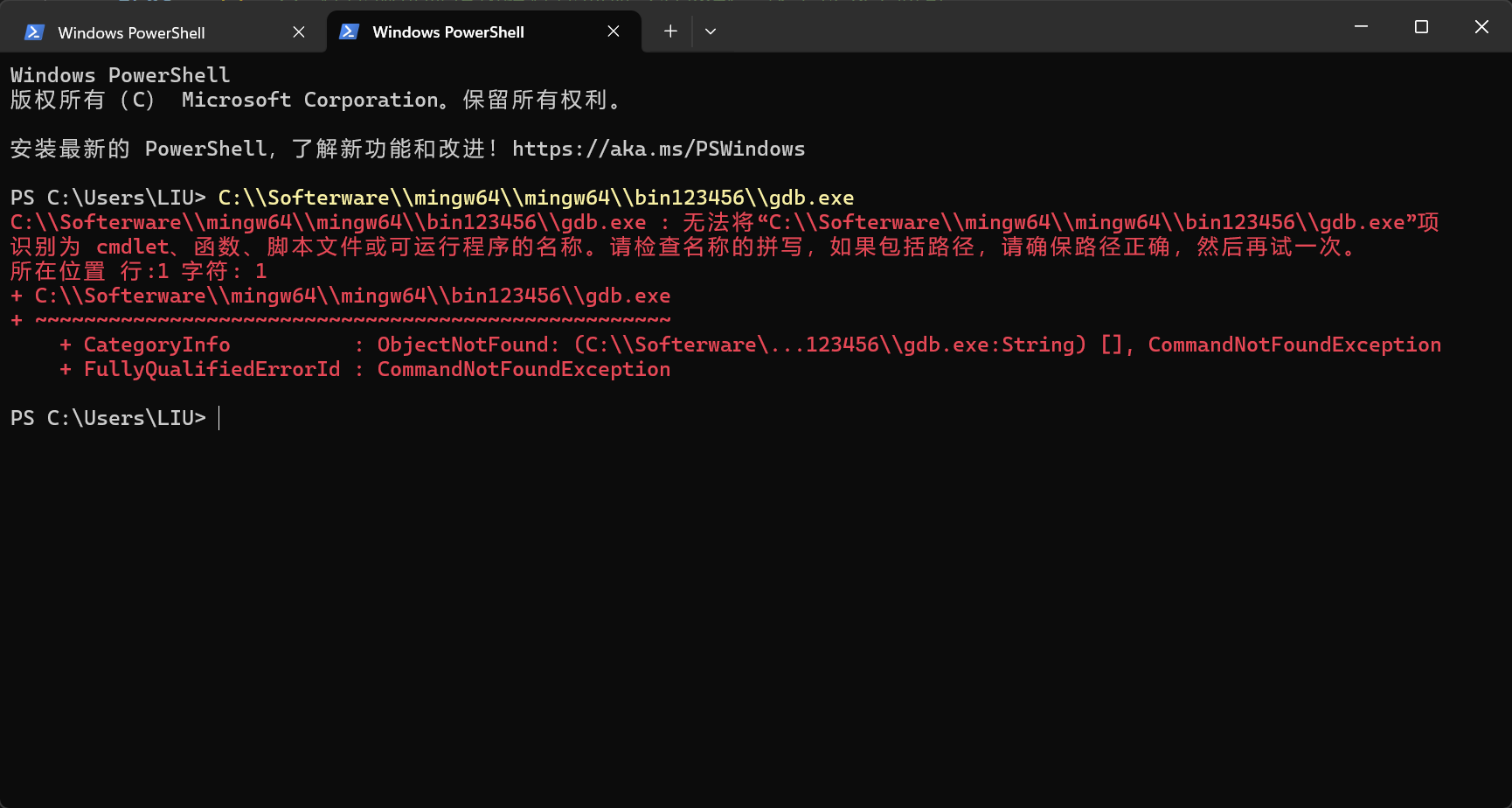Close the active Windows PowerShell tab

coord(613,31)
